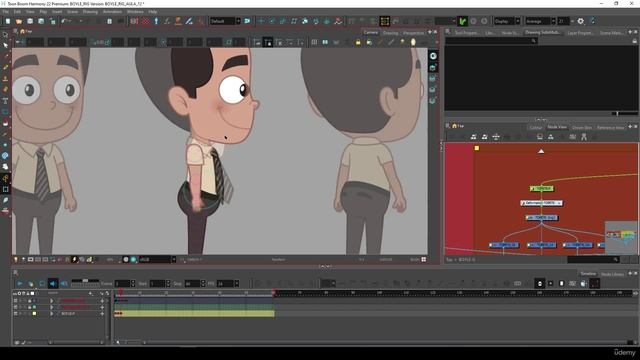640x360 pixels.
Task: Open the settings gear icon in the top toolbar
Action: tap(580, 21)
